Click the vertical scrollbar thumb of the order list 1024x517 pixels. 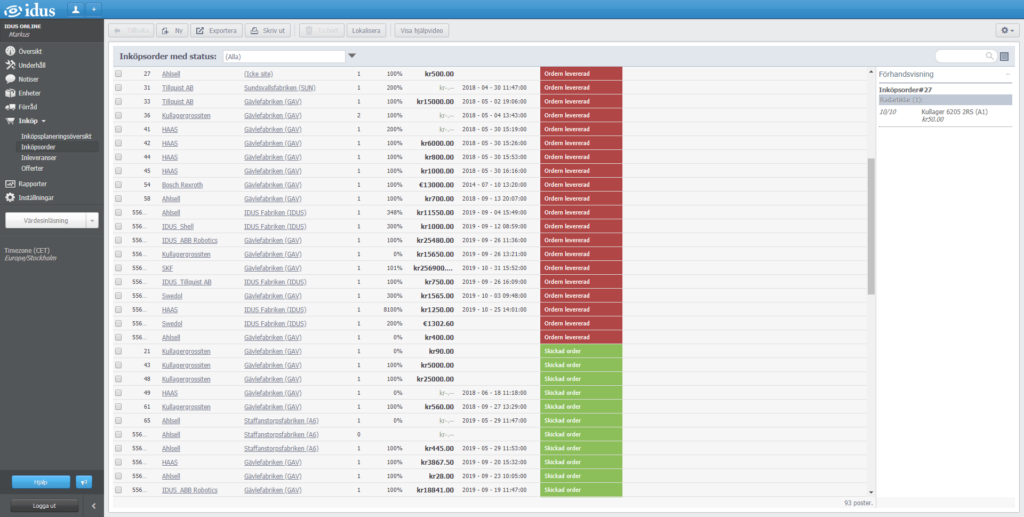[871, 226]
